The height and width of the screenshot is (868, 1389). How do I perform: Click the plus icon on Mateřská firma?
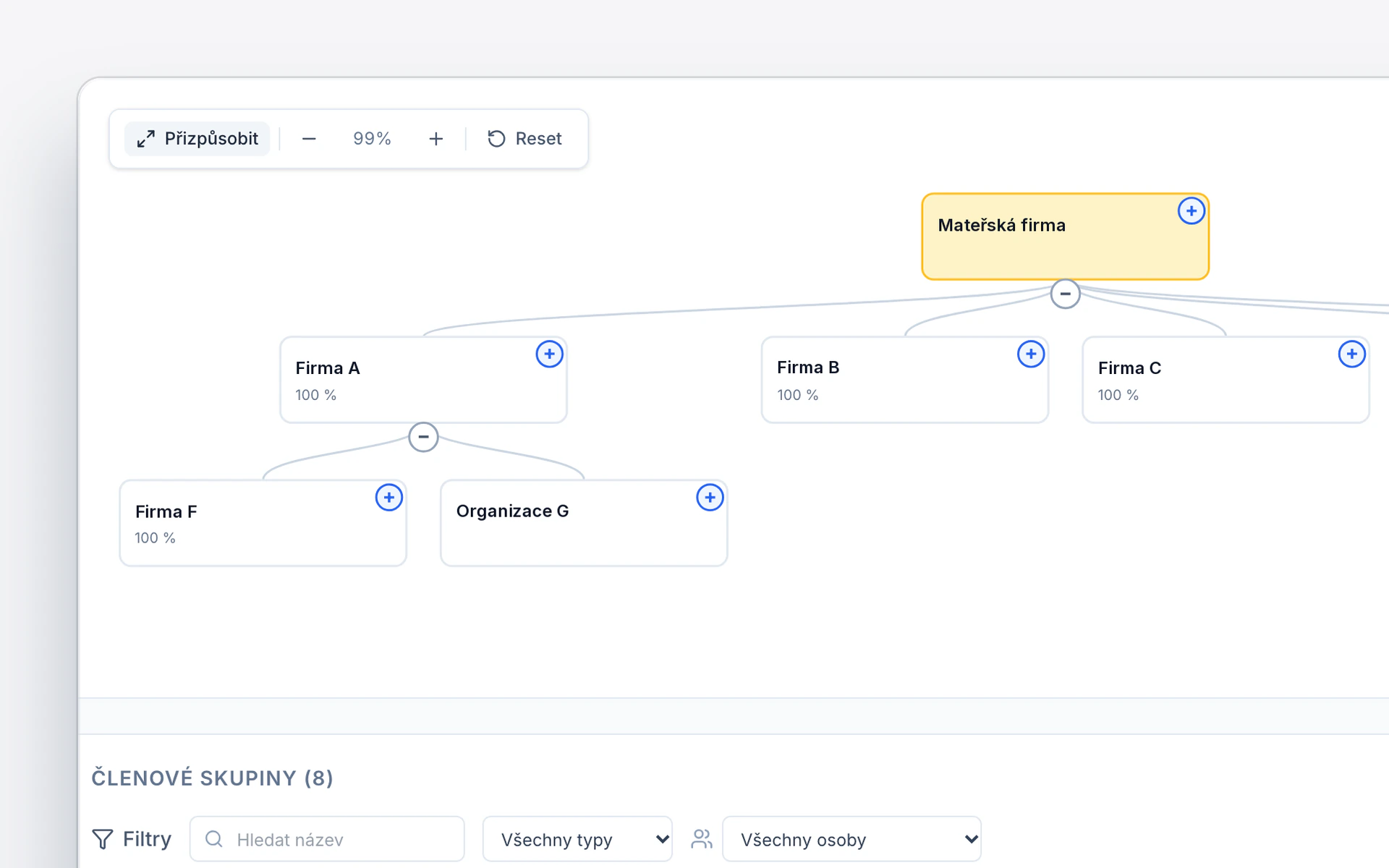(1191, 211)
